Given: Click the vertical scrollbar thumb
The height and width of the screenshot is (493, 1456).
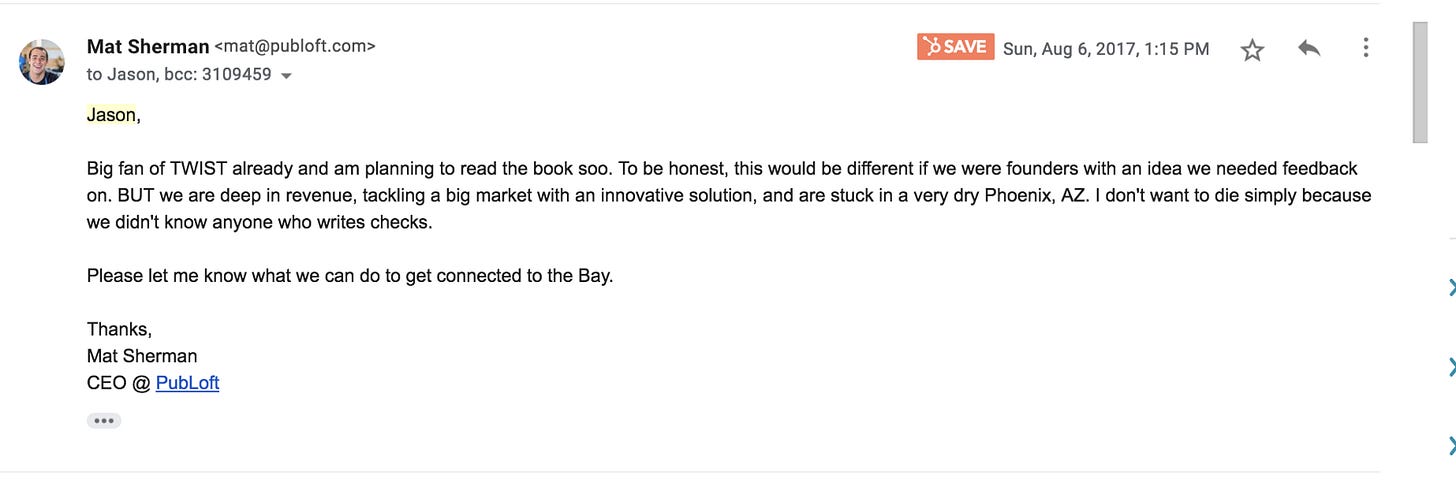Looking at the screenshot, I should pyautogui.click(x=1419, y=82).
